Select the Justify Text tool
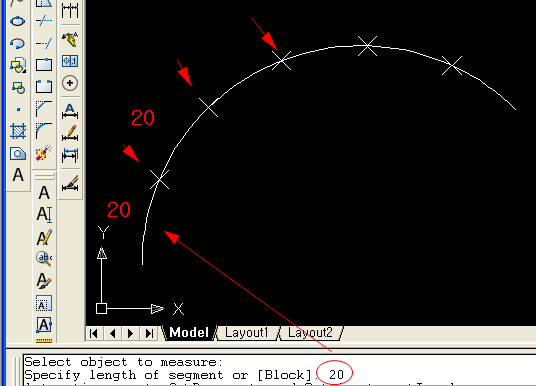Screen dimensions: 536x386 point(44,325)
